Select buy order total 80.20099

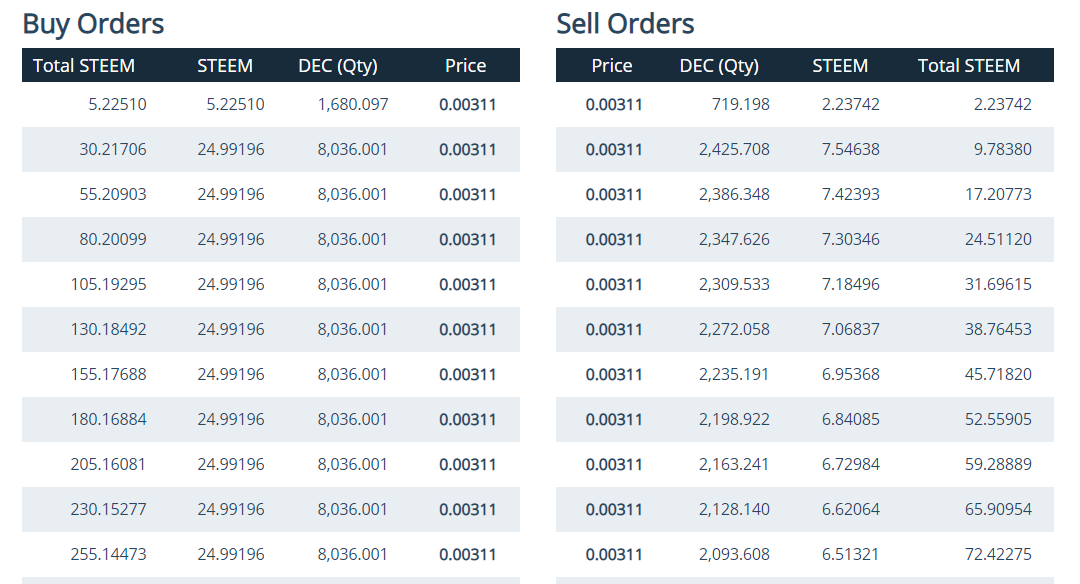click(112, 240)
